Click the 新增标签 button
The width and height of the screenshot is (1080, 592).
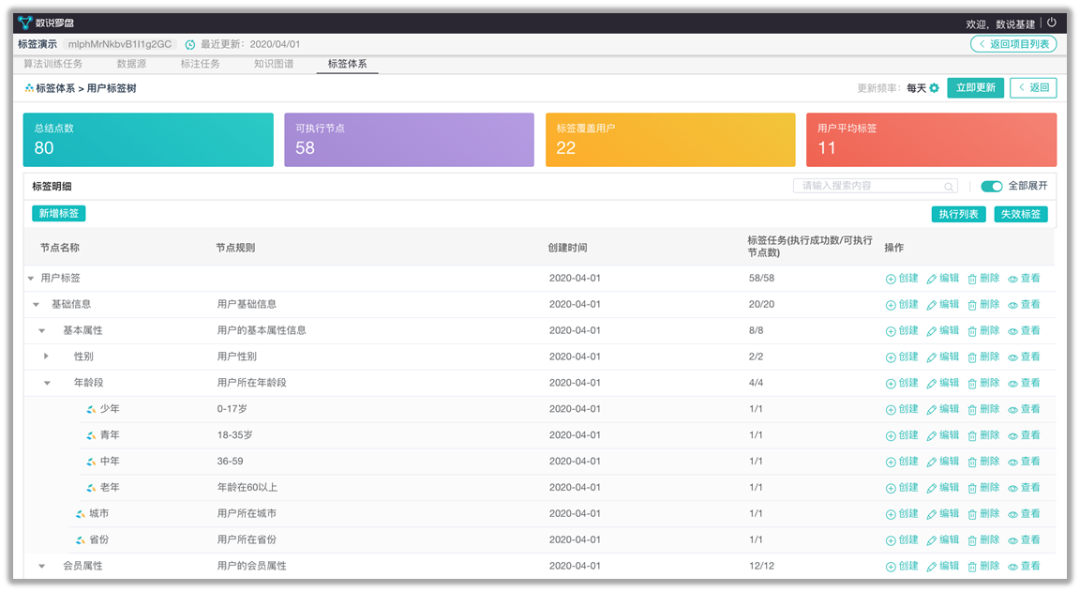(59, 214)
